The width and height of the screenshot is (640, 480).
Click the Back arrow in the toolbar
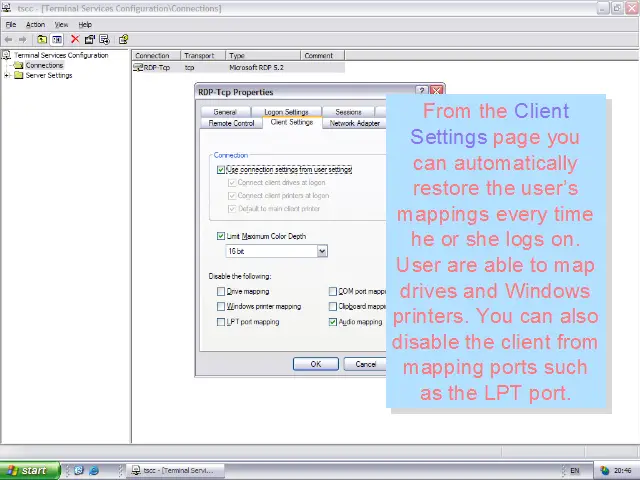click(x=8, y=39)
